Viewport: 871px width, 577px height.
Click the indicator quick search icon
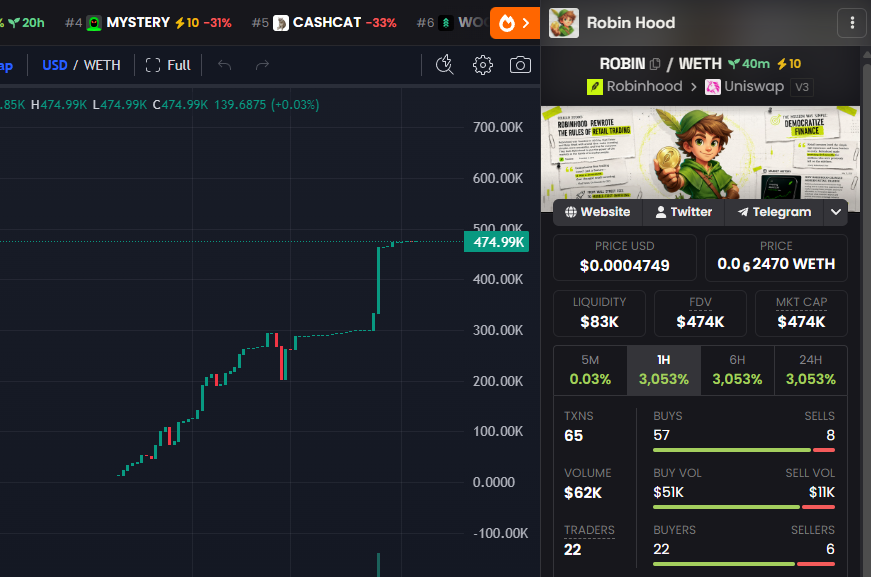click(444, 65)
